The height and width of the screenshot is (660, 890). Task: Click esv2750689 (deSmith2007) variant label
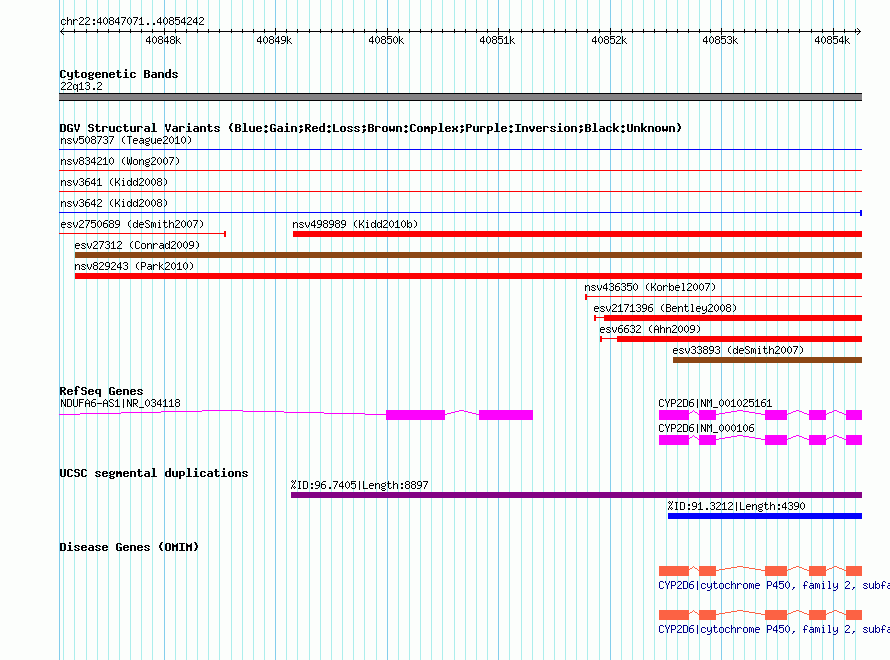coord(132,224)
